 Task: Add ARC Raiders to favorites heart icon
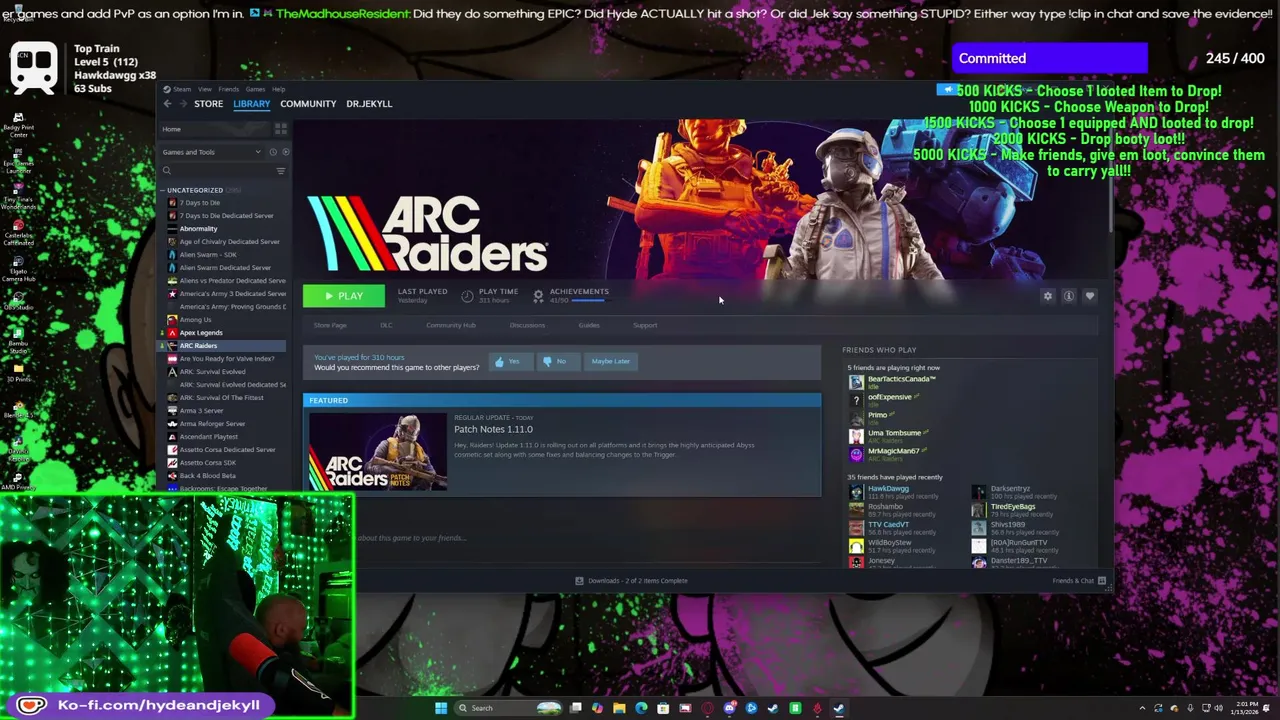(x=1090, y=296)
